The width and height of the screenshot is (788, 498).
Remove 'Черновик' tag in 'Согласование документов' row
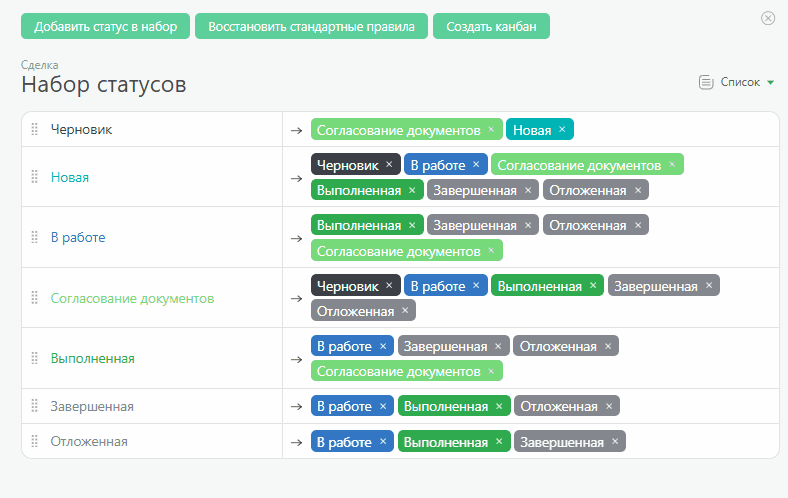[x=389, y=285]
